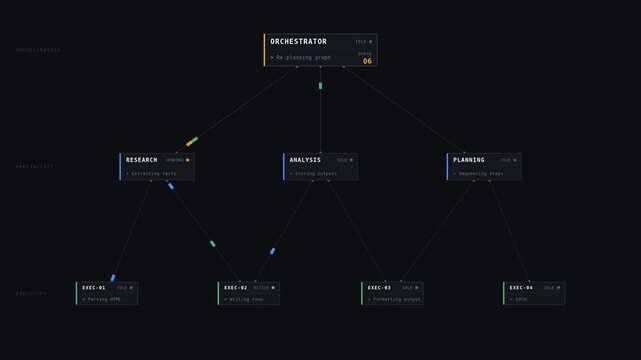Click green packet on Orchestrator–Analysis edge
Image resolution: width=641 pixels, height=360 pixels.
coord(320,86)
